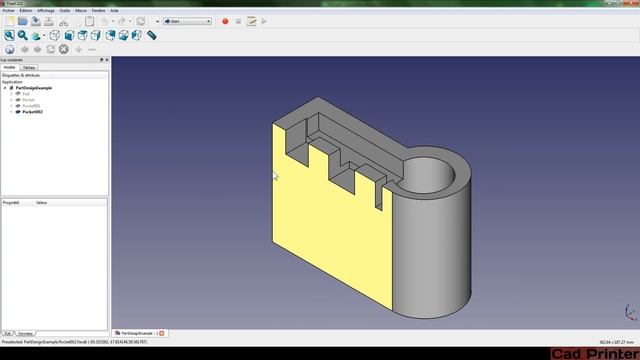Screen dimensions: 640x360
Task: Switch to the axonometric view cube
Action: [54, 36]
